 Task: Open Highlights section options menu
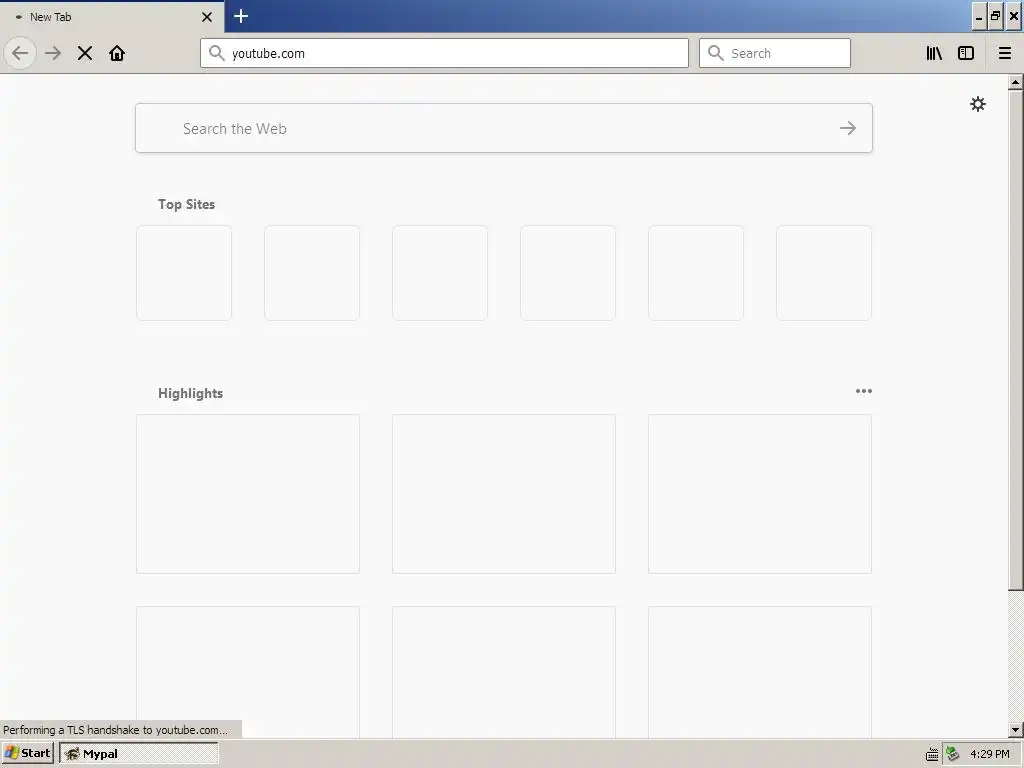pos(863,391)
